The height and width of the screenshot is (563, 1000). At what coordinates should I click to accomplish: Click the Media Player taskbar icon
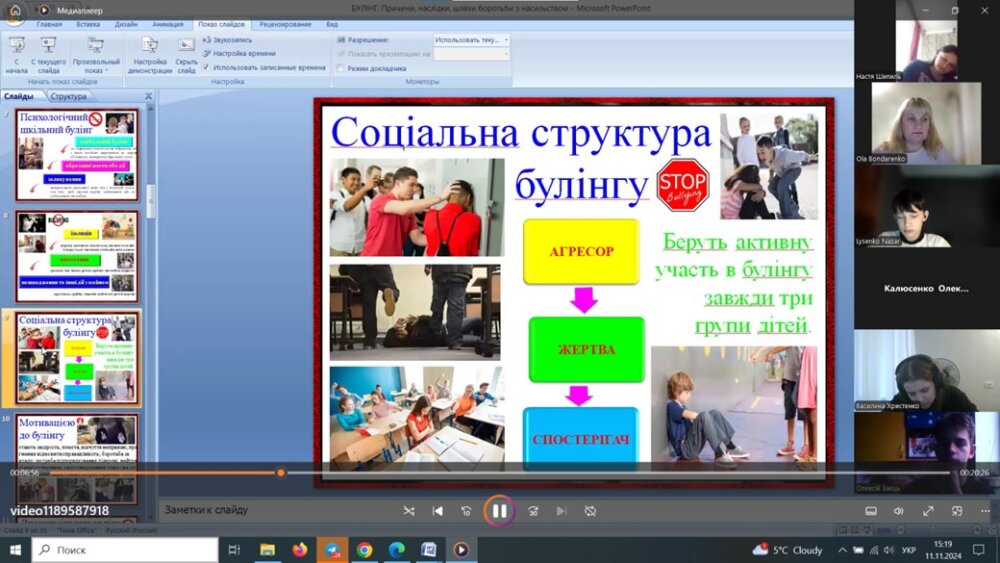coord(461,550)
